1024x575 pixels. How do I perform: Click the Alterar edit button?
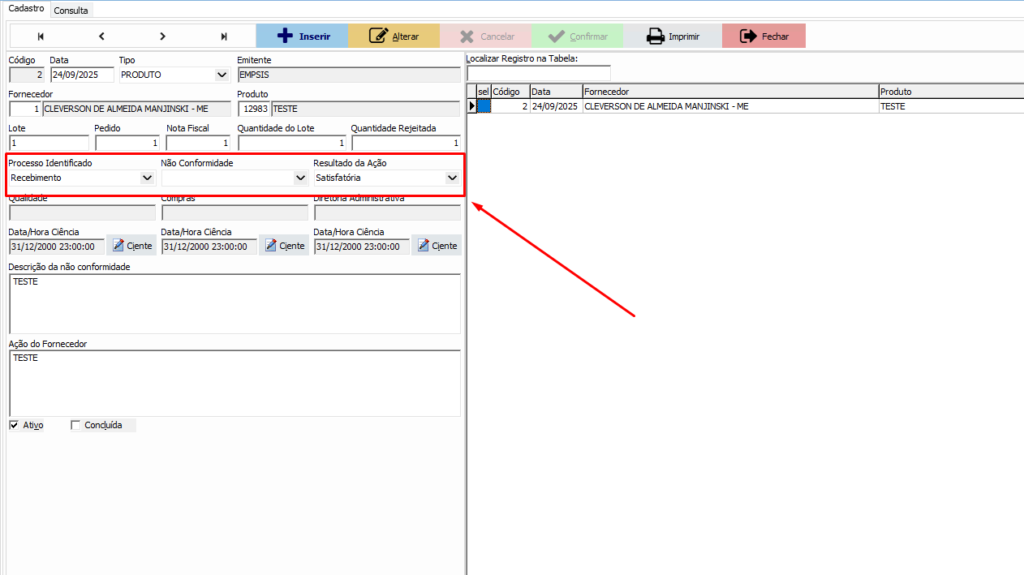pos(394,36)
